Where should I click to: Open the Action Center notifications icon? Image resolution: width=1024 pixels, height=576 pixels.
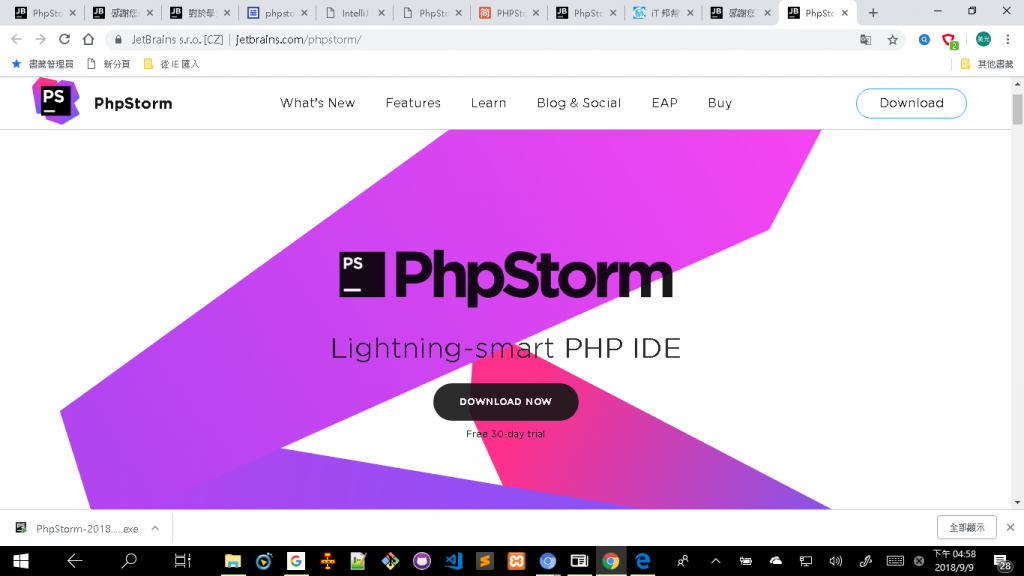pyautogui.click(x=1002, y=562)
